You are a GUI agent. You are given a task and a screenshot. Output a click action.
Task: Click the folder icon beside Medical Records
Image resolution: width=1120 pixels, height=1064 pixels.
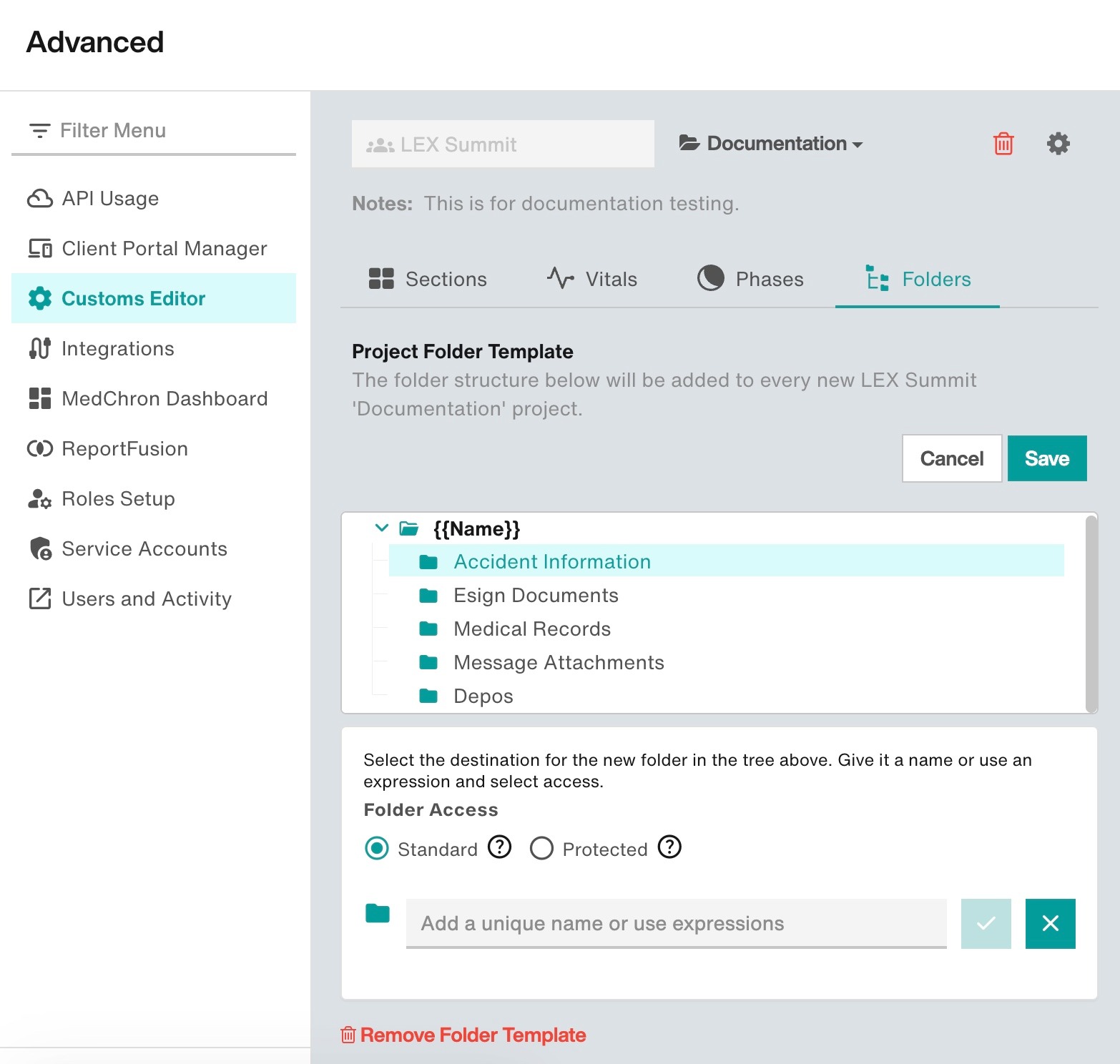(428, 629)
